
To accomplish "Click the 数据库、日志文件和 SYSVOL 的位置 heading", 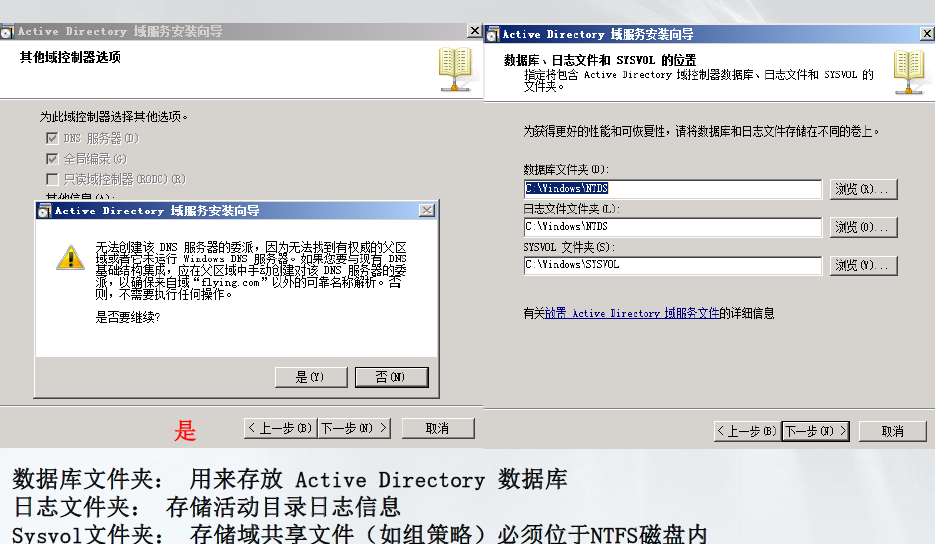I will (x=600, y=60).
